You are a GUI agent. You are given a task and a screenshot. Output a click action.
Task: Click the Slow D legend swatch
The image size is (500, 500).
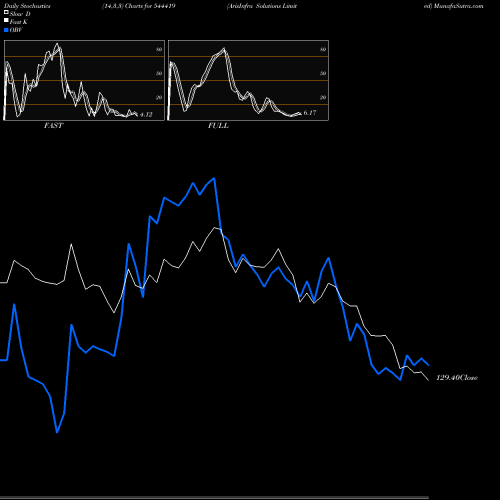click(6, 12)
